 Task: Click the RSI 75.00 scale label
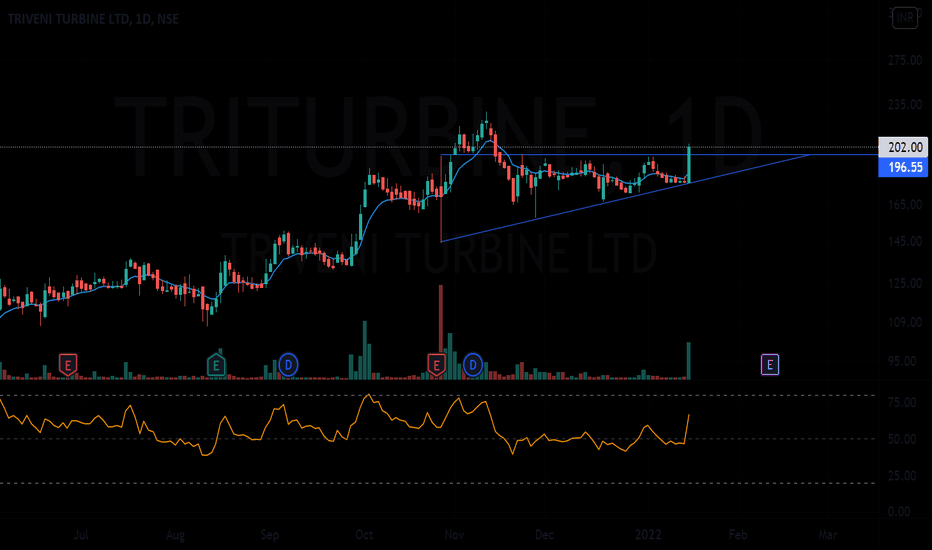click(902, 403)
